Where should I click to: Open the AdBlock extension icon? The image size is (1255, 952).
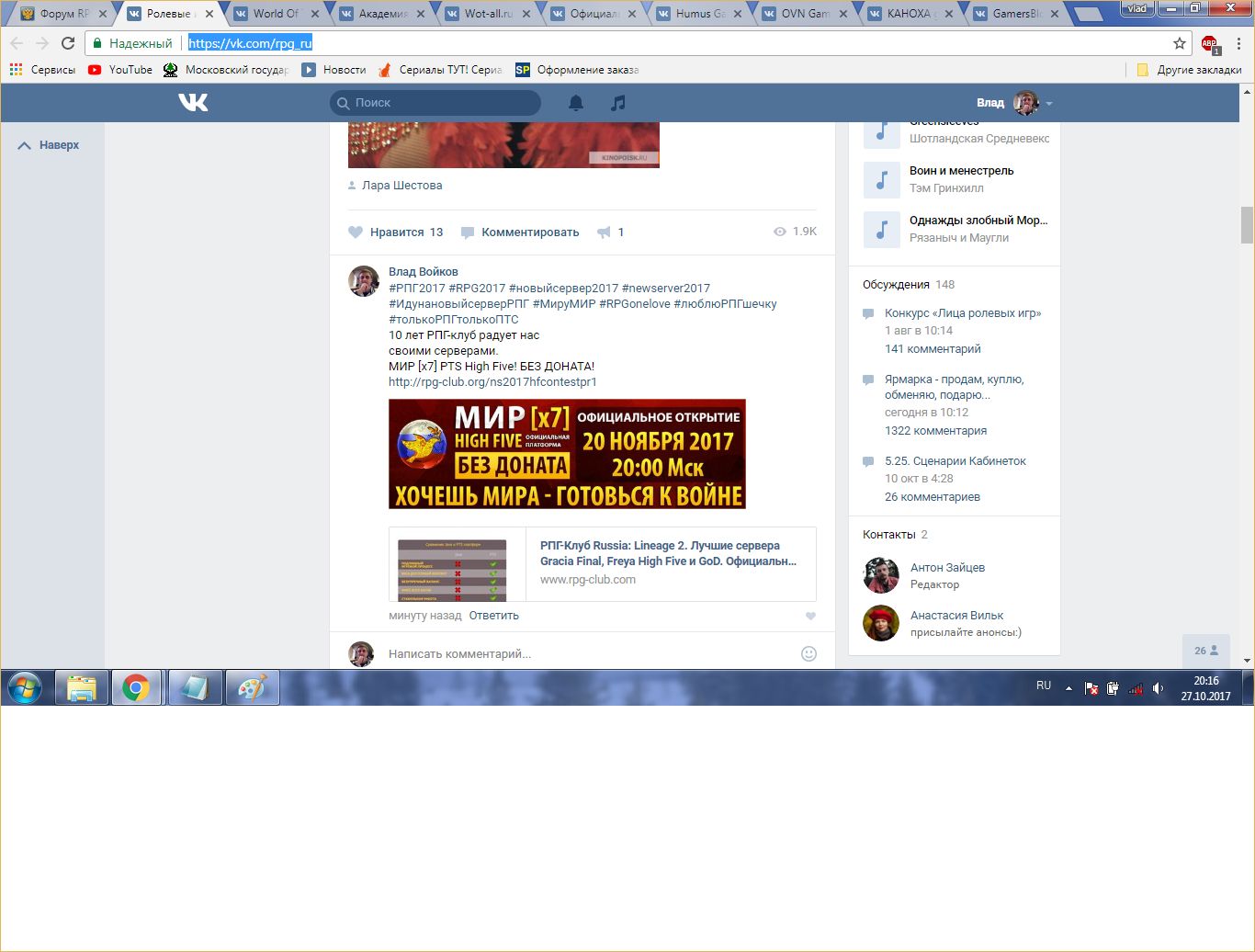point(1210,43)
